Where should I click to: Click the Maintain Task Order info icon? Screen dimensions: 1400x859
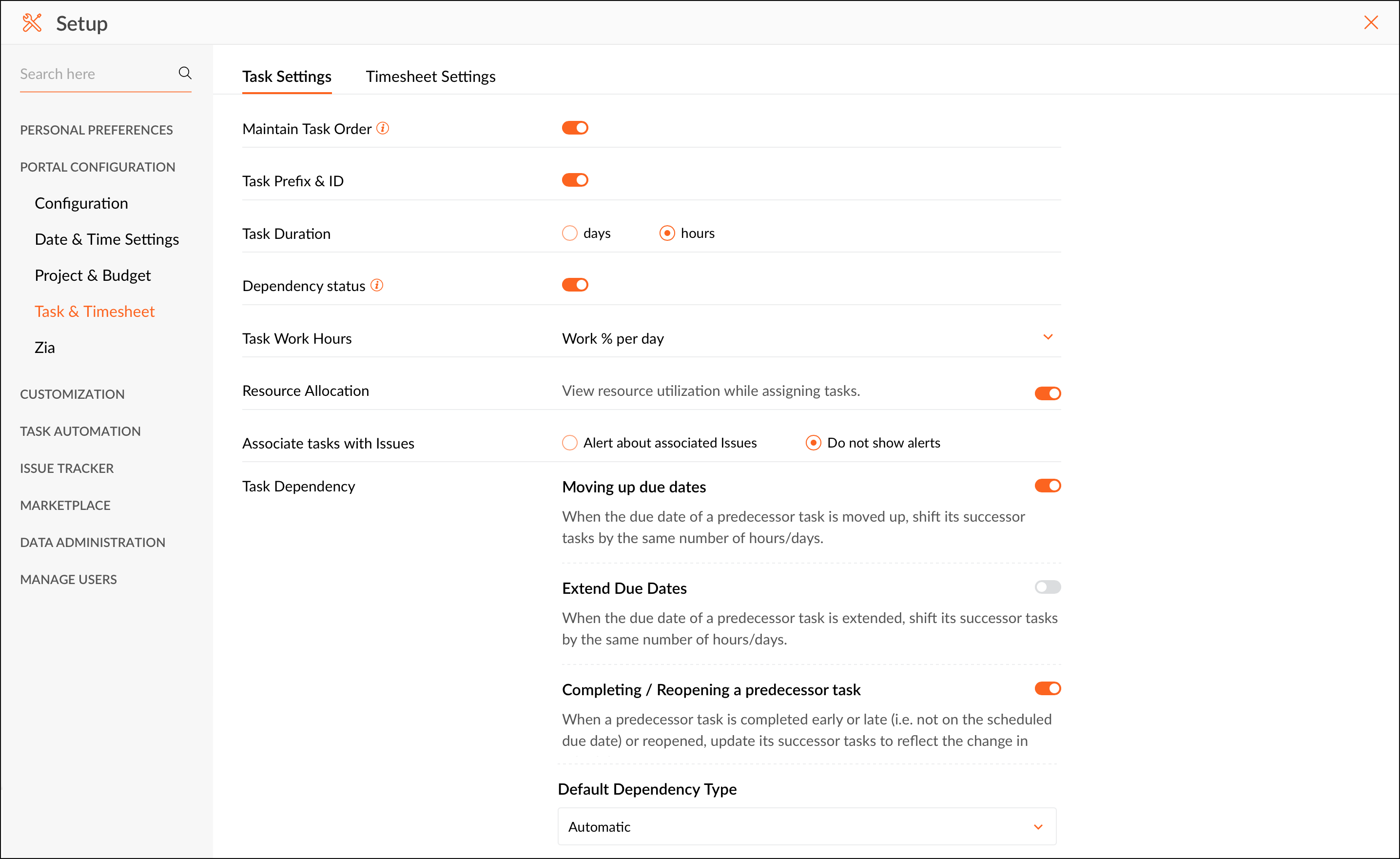383,128
